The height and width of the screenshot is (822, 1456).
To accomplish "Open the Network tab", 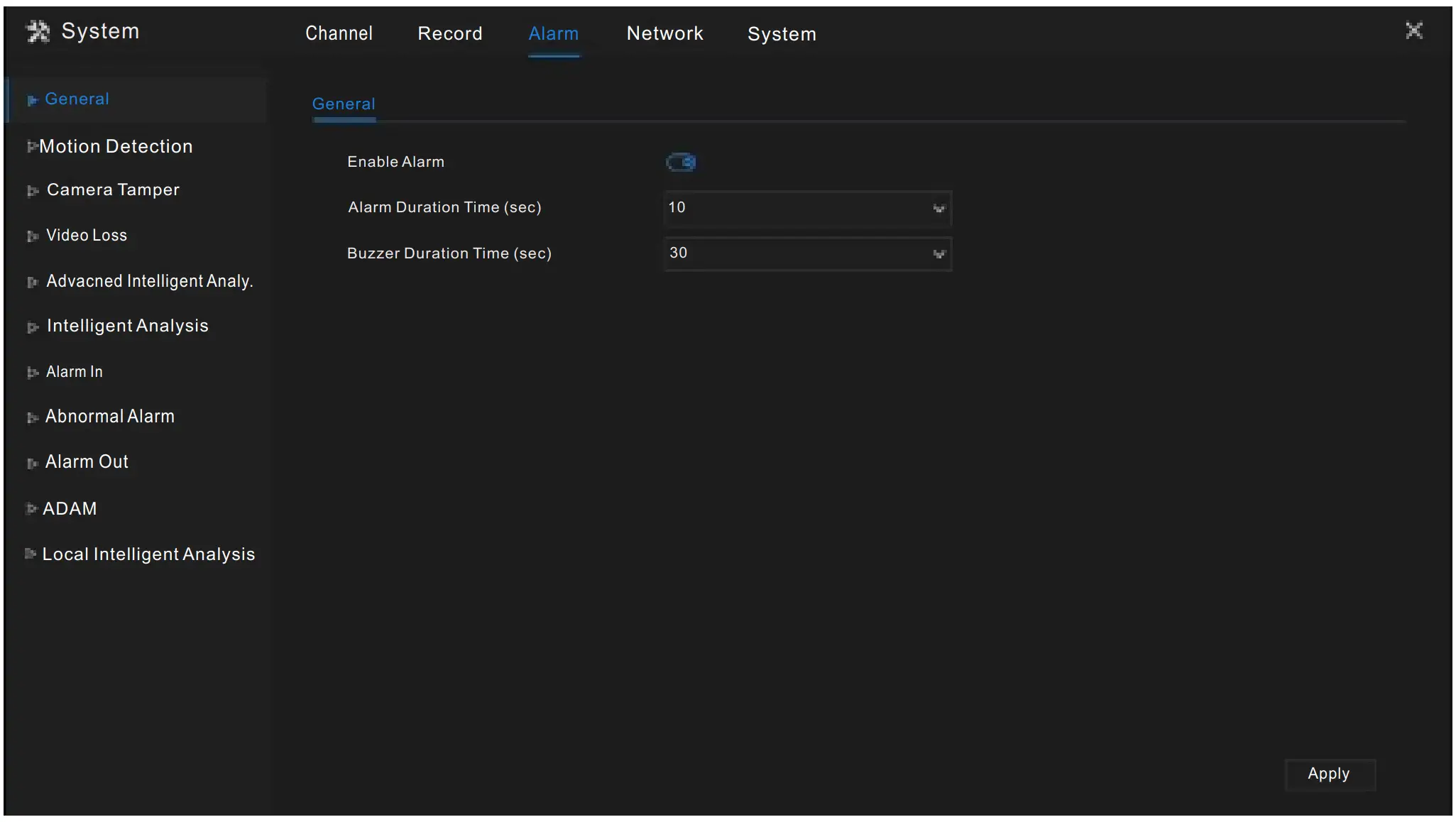I will pos(664,33).
